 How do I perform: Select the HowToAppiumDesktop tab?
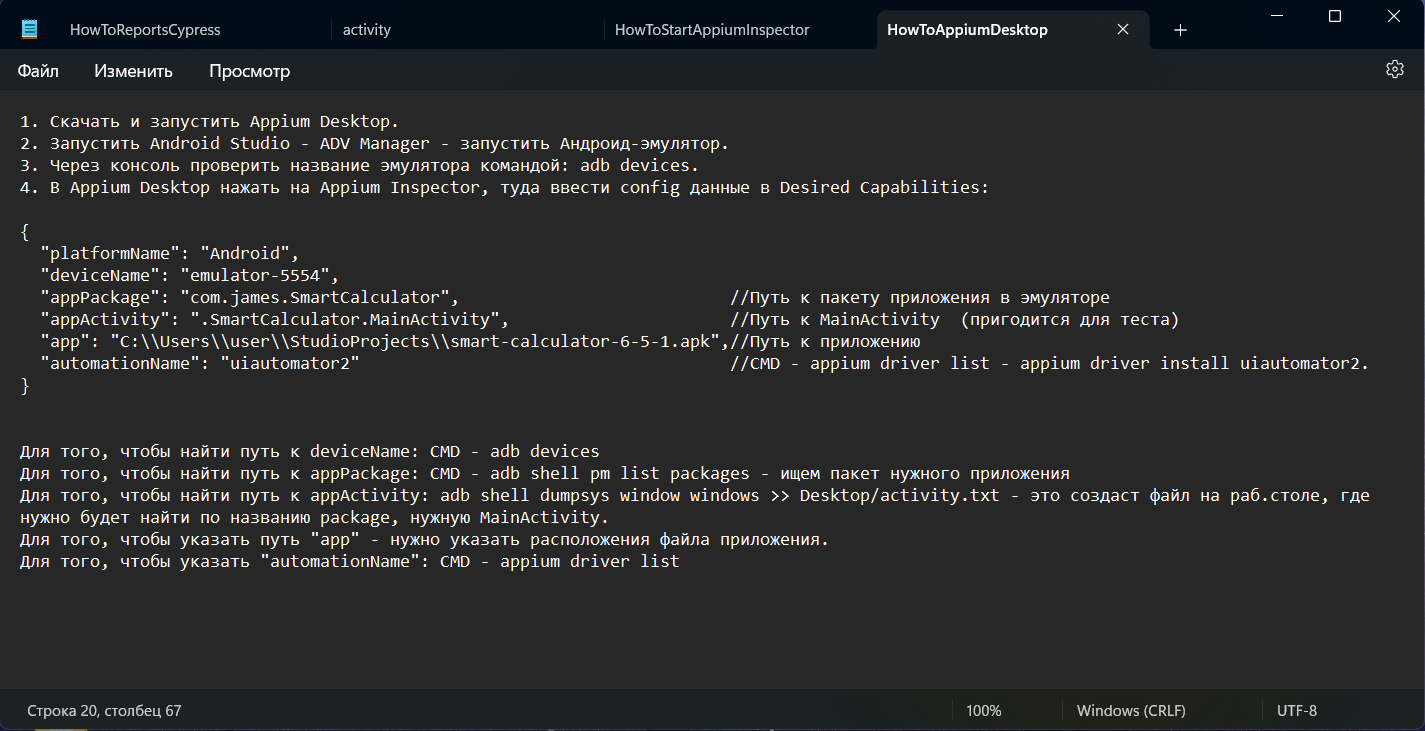coord(967,30)
